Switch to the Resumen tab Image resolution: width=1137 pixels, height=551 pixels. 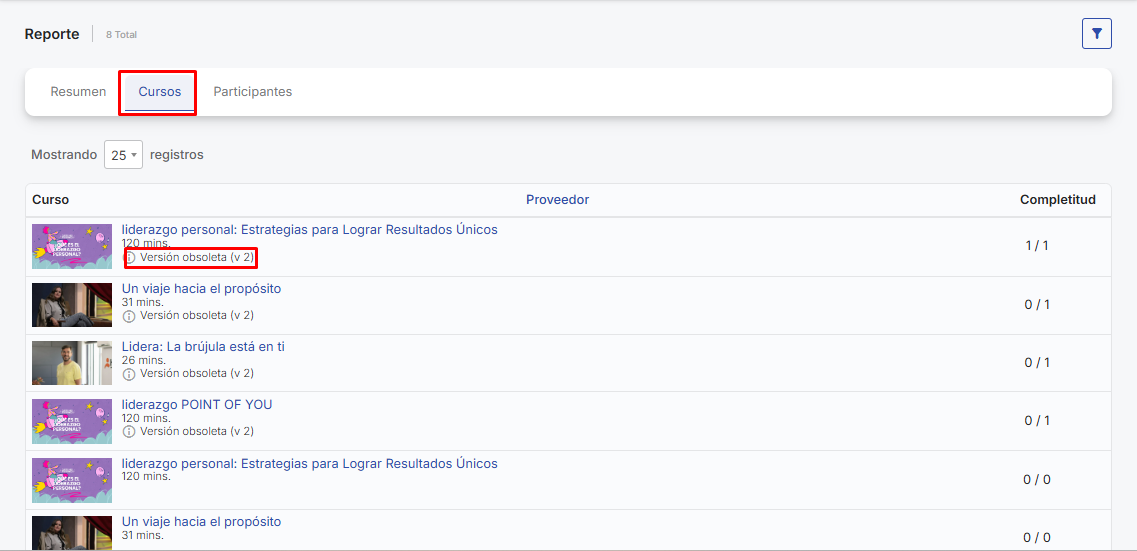(78, 92)
